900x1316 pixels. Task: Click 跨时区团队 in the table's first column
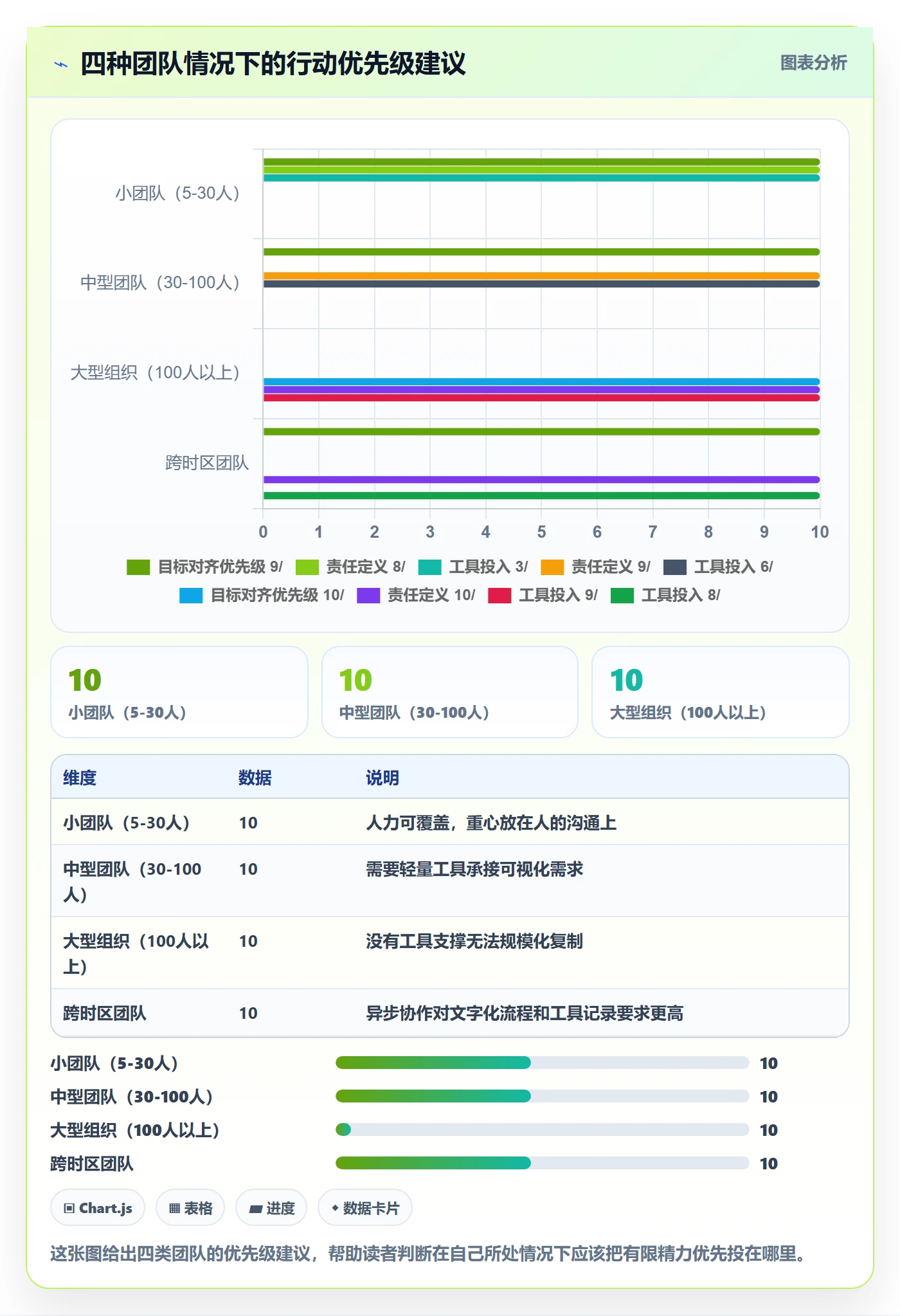coord(105,1013)
